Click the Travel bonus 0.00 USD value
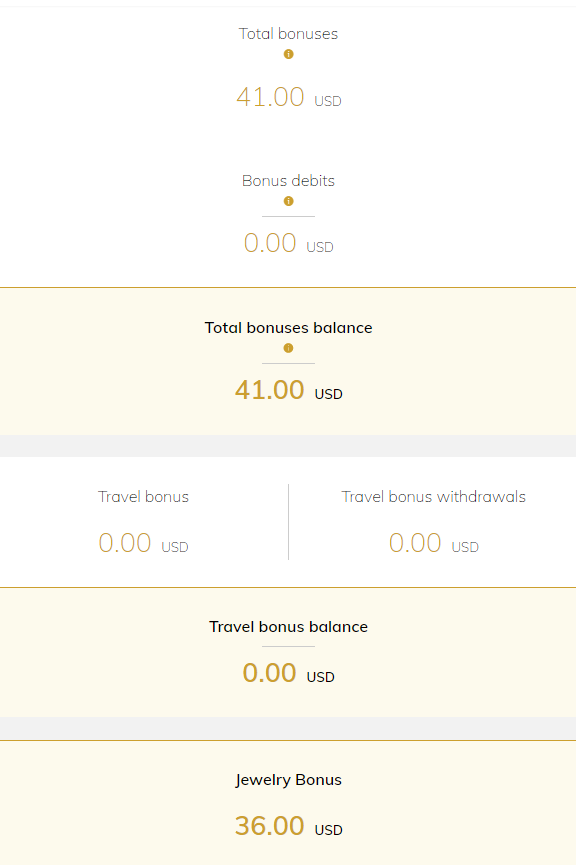This screenshot has width=576, height=865. 143,543
